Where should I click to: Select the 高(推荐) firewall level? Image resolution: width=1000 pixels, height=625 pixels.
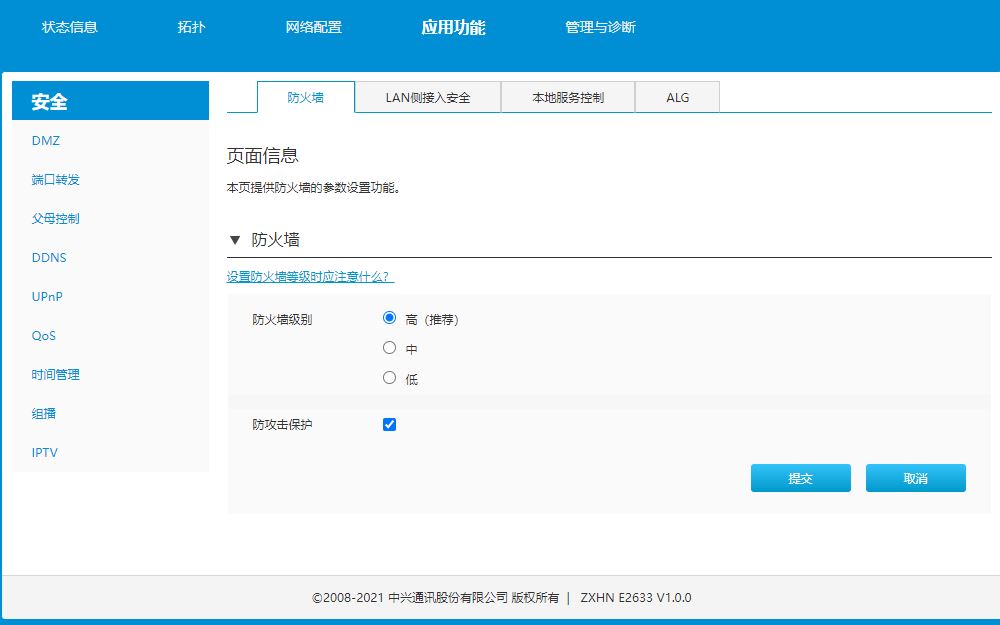pyautogui.click(x=389, y=318)
